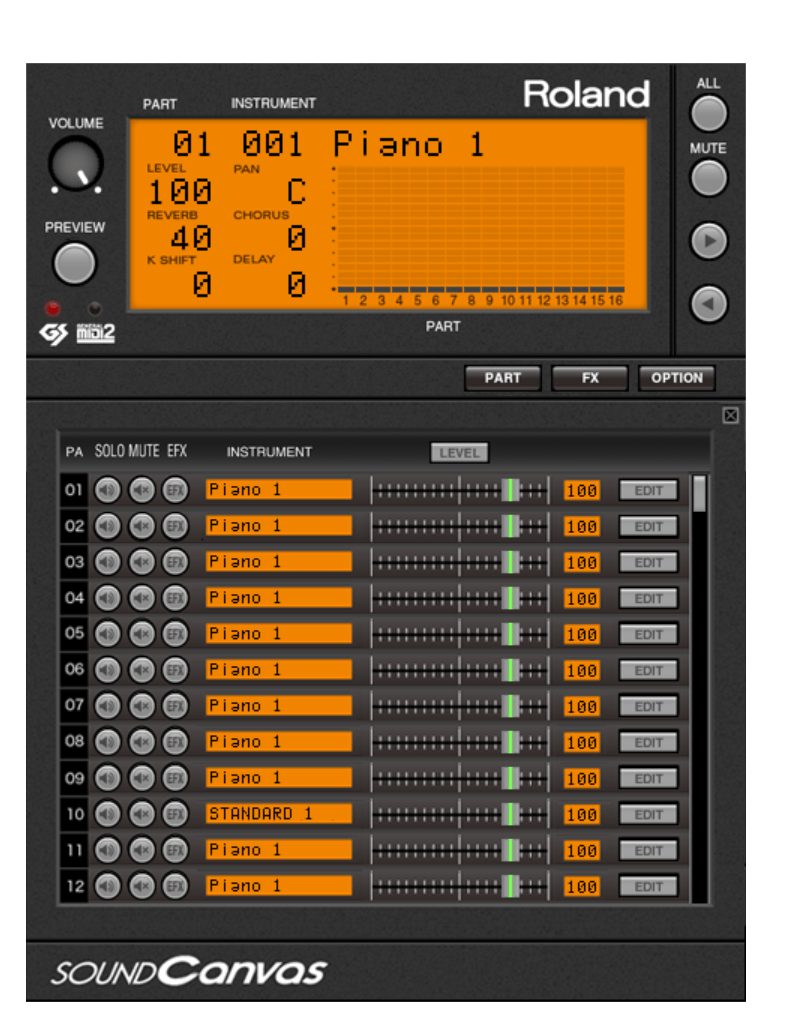Click Piano 1 on the main display

[408, 144]
